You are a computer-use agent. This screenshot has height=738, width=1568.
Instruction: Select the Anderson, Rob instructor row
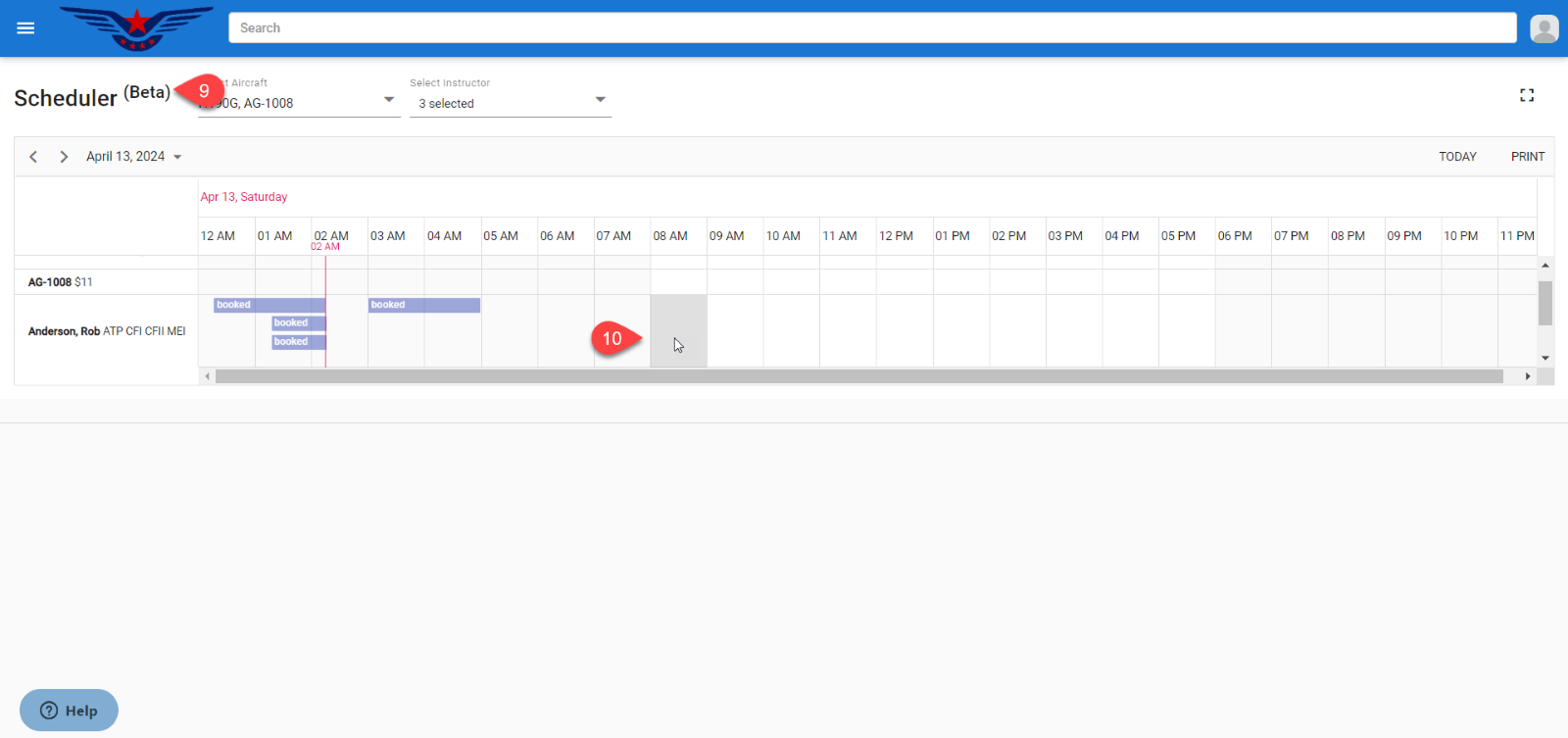click(106, 331)
